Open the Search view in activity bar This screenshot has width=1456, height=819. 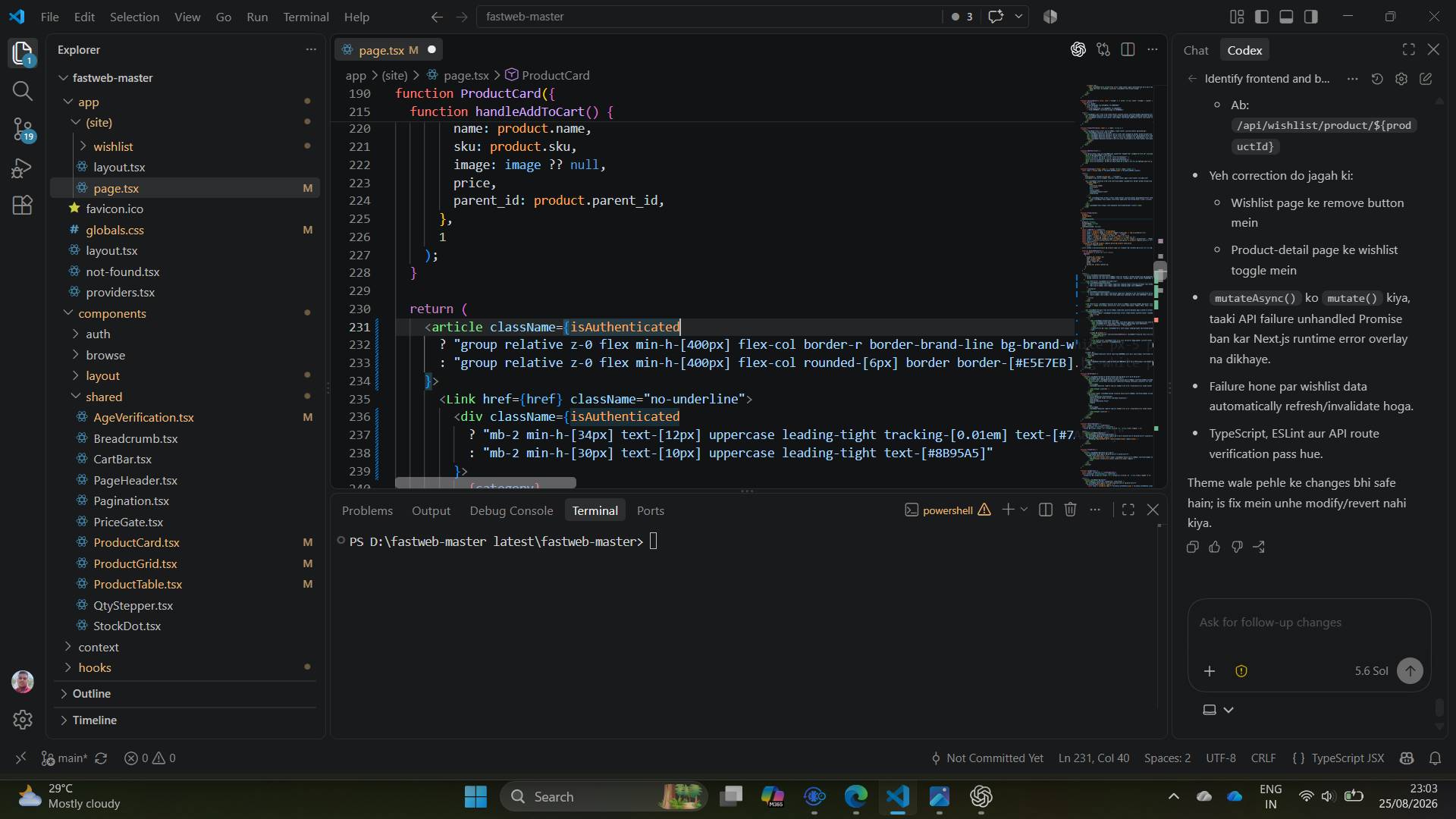tap(22, 91)
